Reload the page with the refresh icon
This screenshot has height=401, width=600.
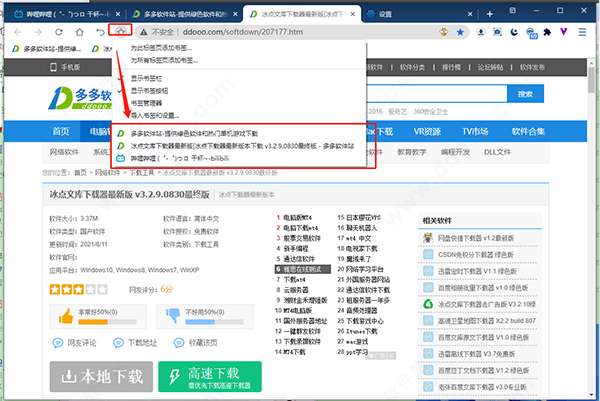(x=59, y=32)
